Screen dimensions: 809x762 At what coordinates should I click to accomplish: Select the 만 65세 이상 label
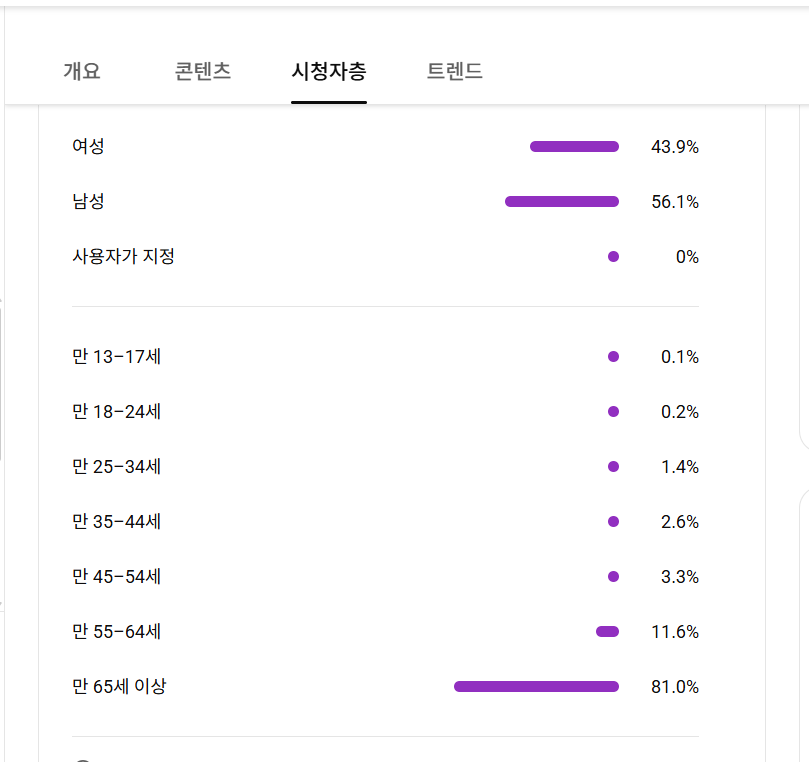pos(119,687)
